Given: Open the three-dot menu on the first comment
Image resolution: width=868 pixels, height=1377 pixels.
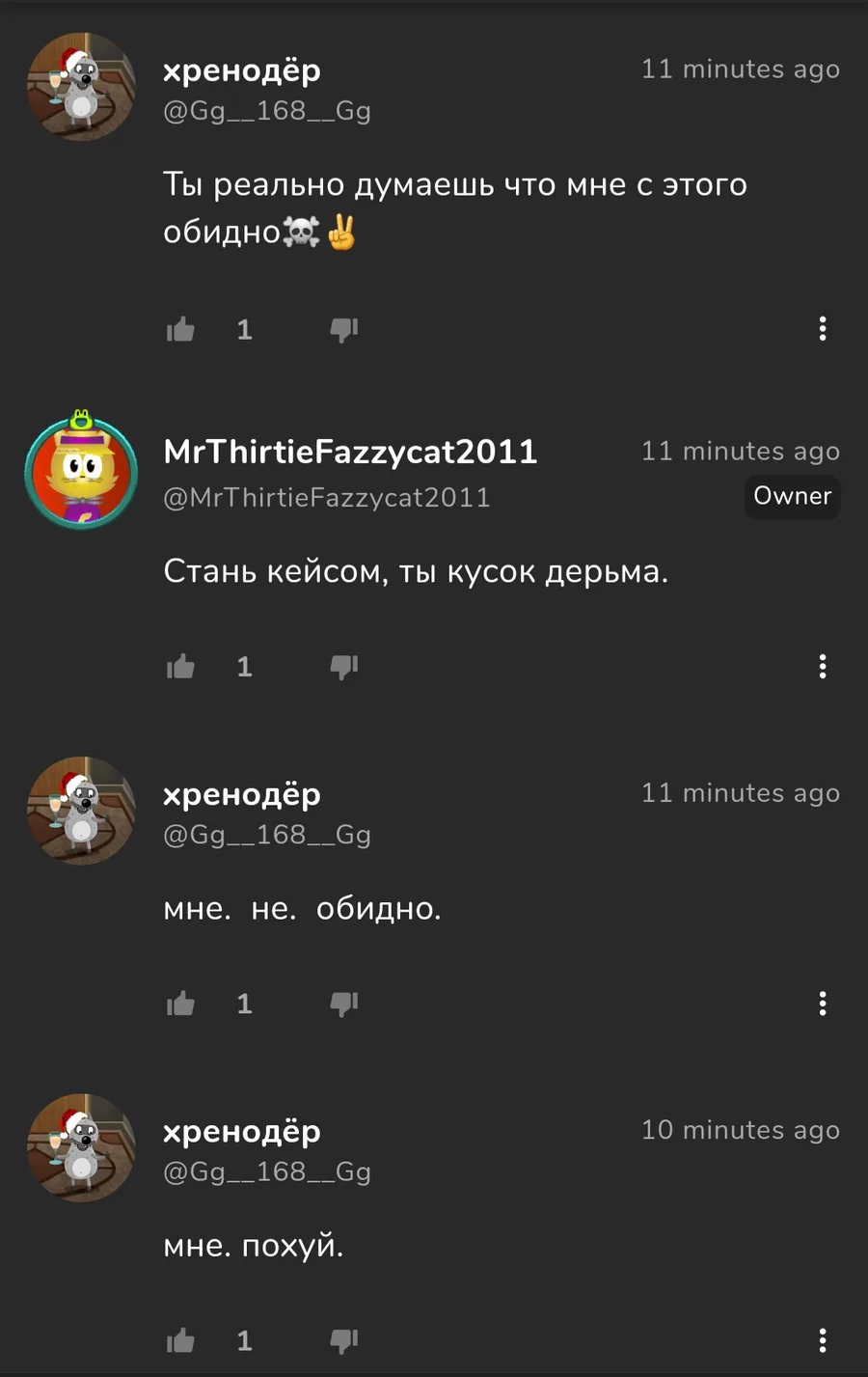Looking at the screenshot, I should click(823, 329).
